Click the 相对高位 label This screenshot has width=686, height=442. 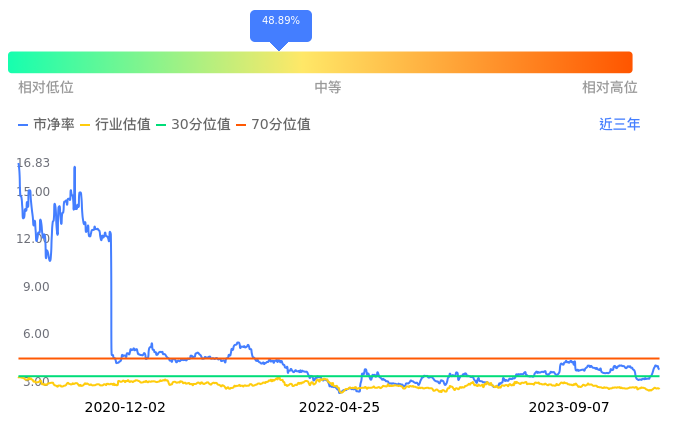coord(610,88)
